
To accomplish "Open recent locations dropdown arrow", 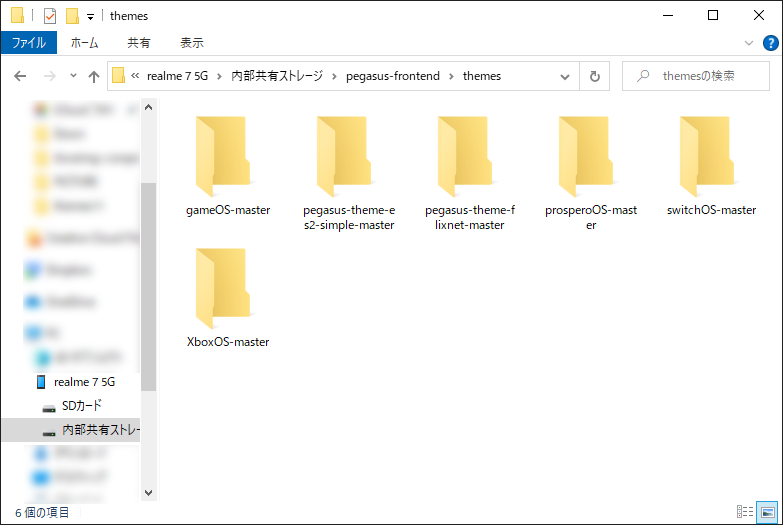I will [x=73, y=76].
